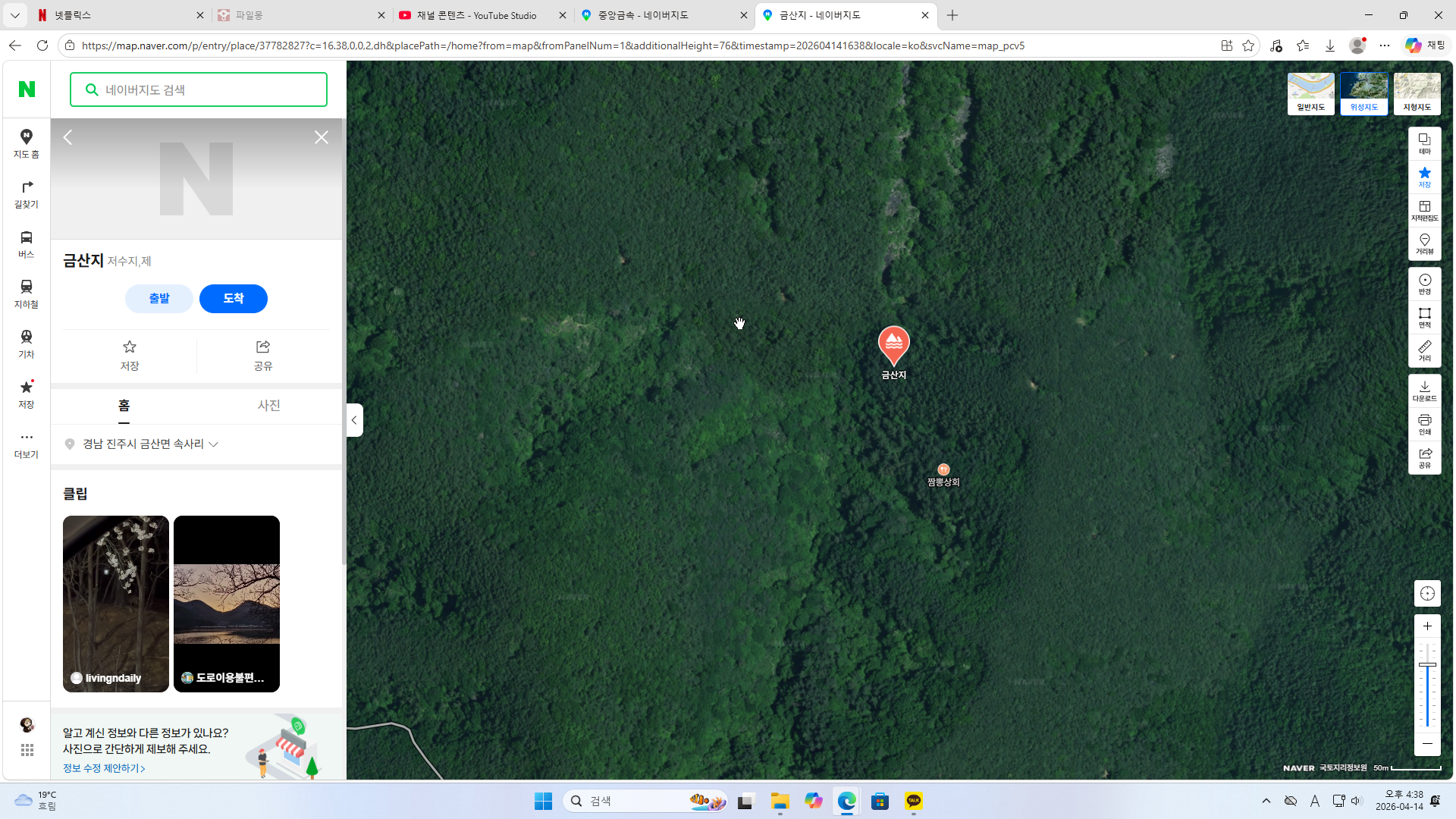
Task: Toggle the 저장 star layer on the map toolbar
Action: 1425,177
